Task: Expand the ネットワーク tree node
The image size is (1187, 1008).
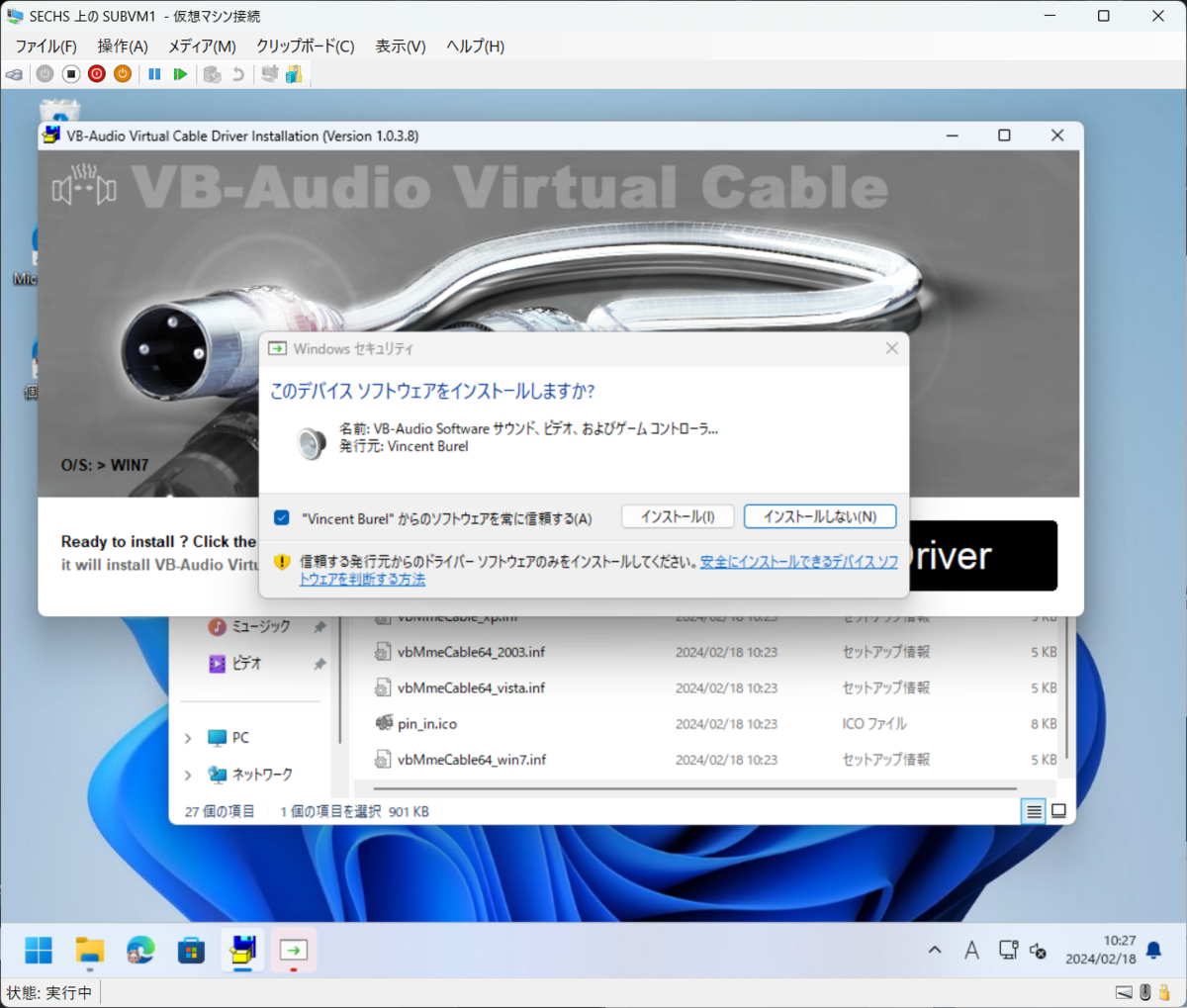Action: tap(188, 775)
